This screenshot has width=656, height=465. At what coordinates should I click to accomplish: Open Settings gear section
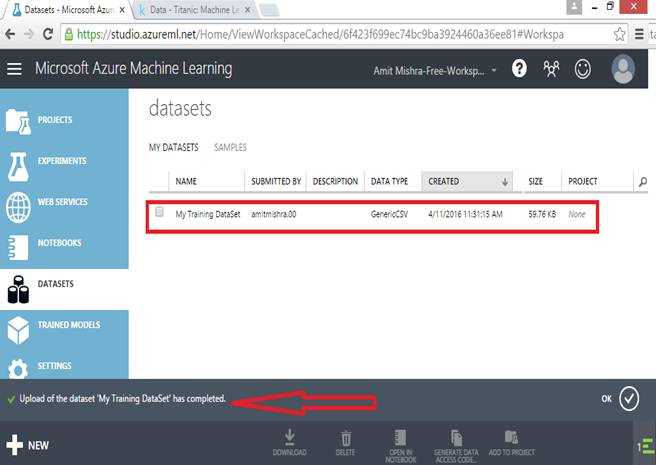point(64,366)
